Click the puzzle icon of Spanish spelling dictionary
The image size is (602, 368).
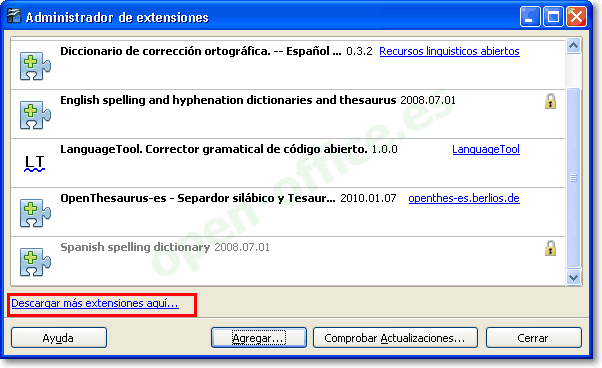point(35,262)
